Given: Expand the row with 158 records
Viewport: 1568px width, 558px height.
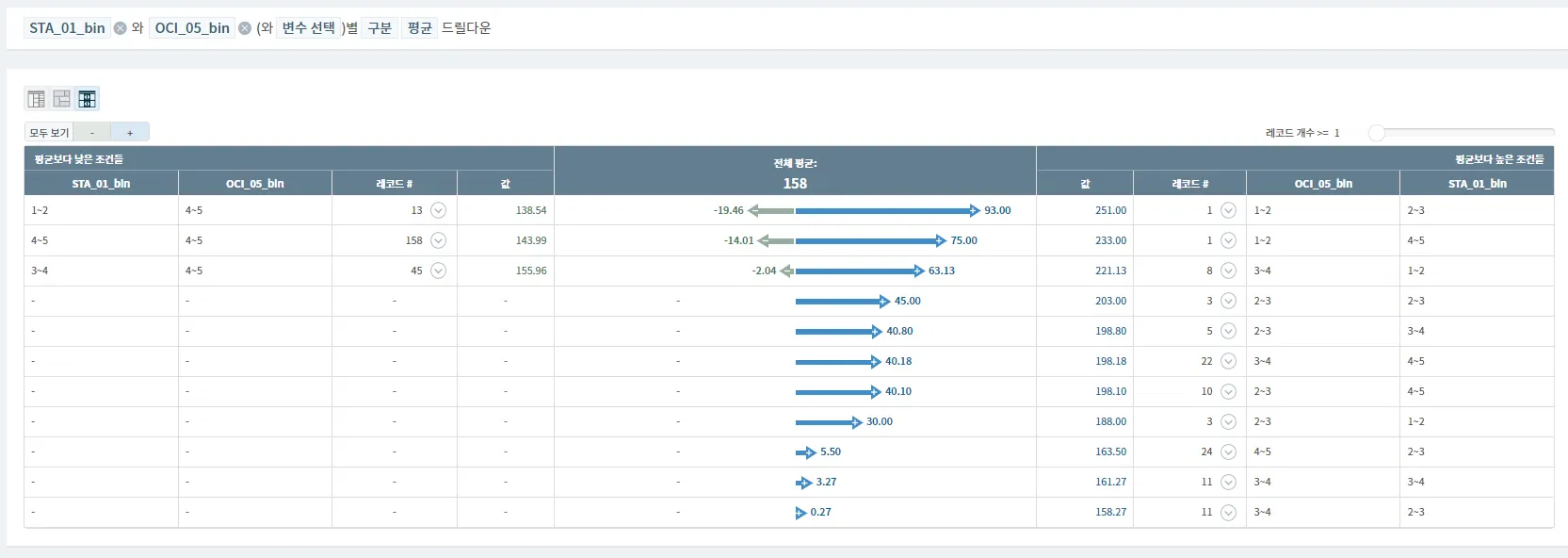Looking at the screenshot, I should 438,240.
